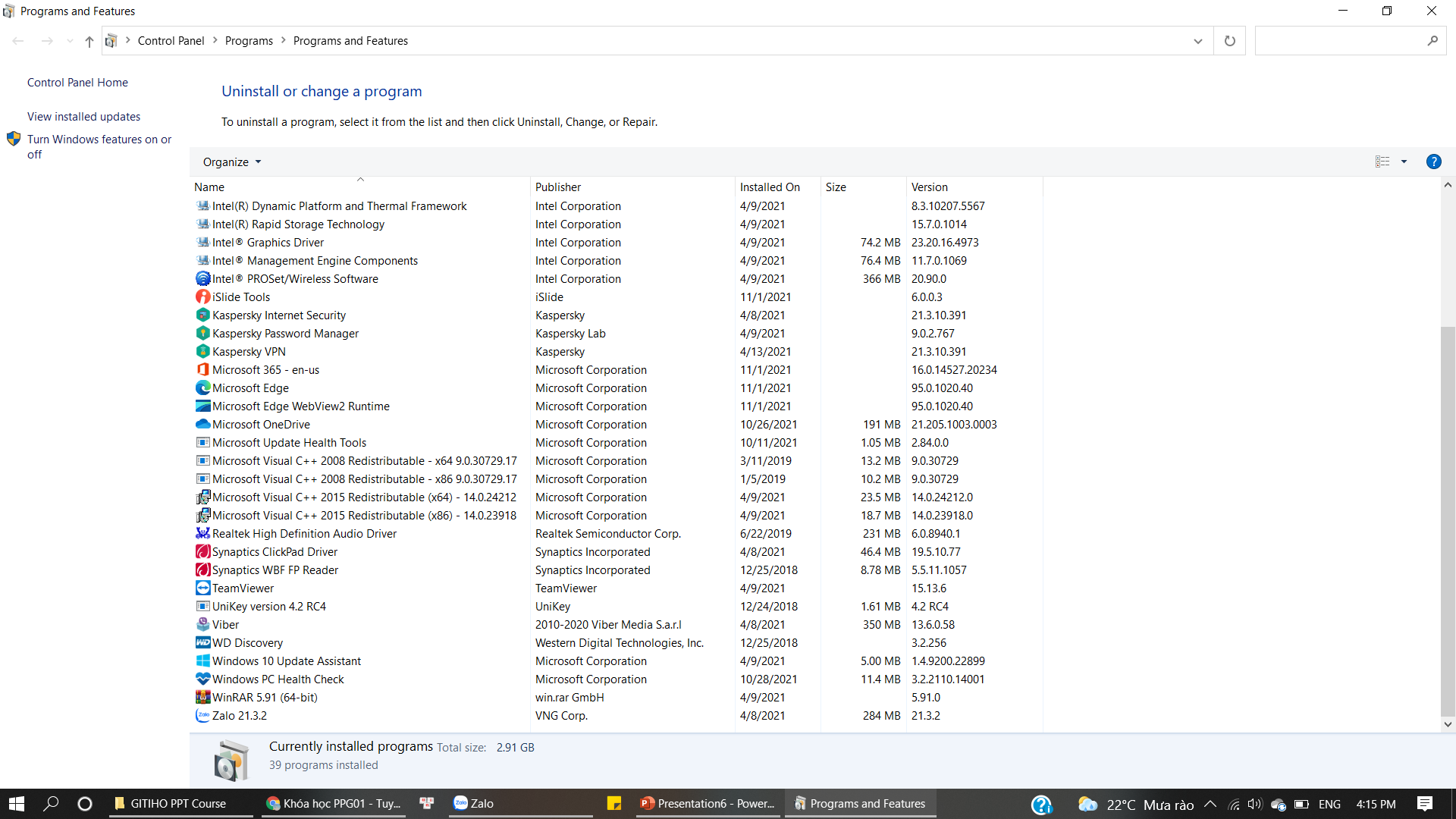Image resolution: width=1456 pixels, height=819 pixels.
Task: Click the Kaspersky Password Manager icon
Action: [202, 333]
